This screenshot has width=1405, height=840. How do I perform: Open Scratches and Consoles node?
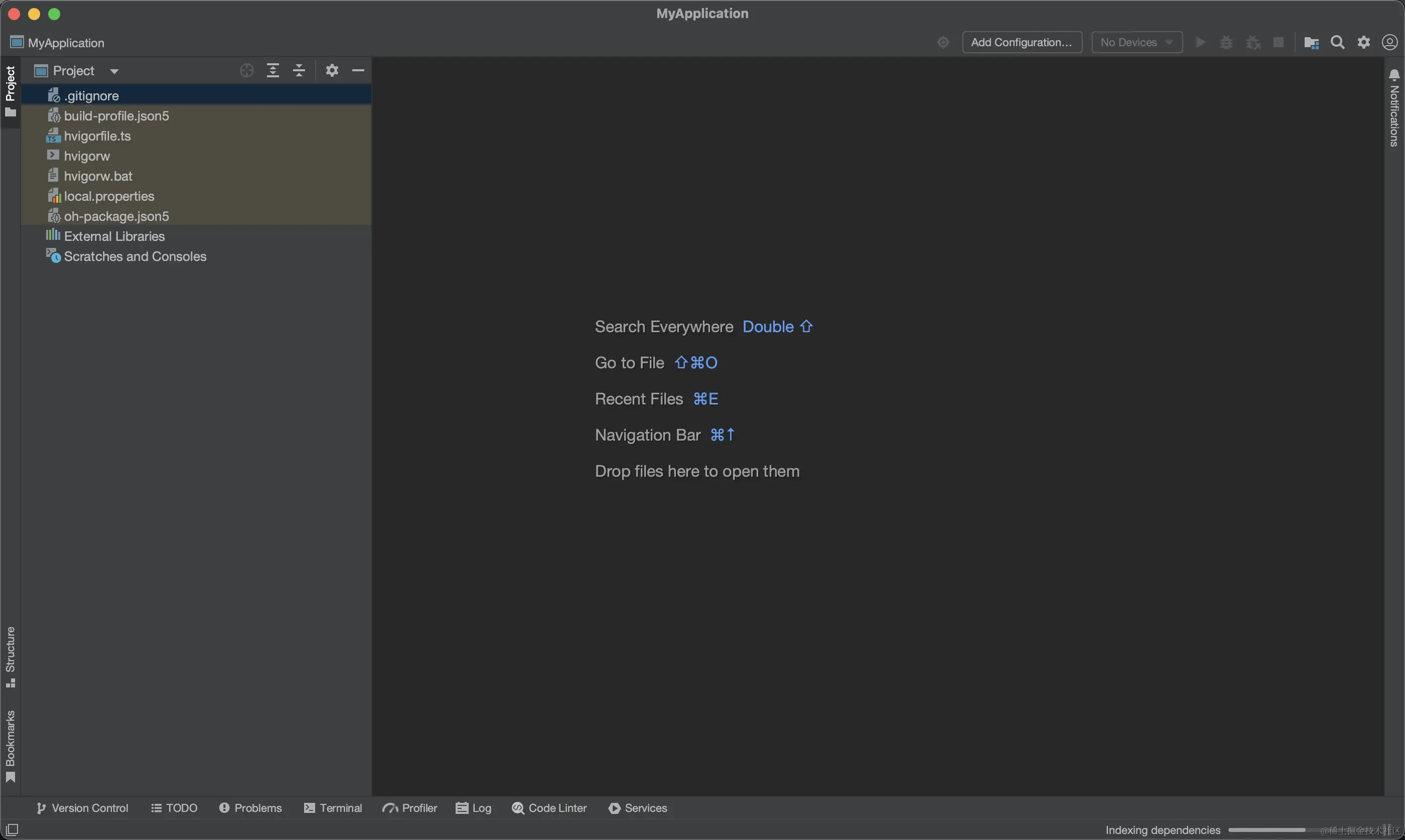[196, 256]
